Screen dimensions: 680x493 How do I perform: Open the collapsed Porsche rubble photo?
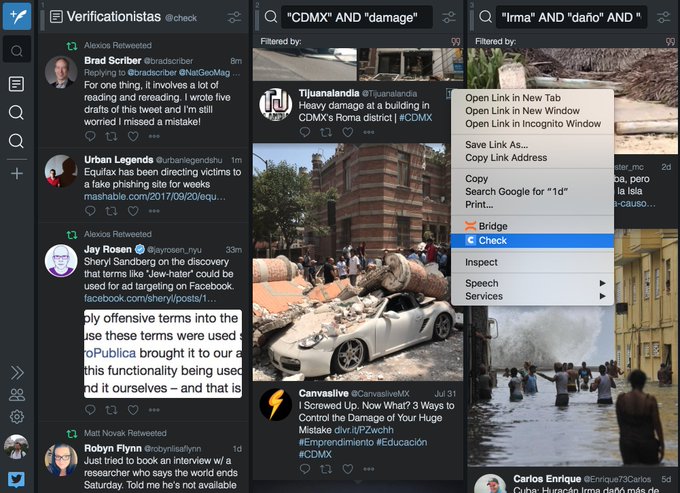pyautogui.click(x=358, y=262)
